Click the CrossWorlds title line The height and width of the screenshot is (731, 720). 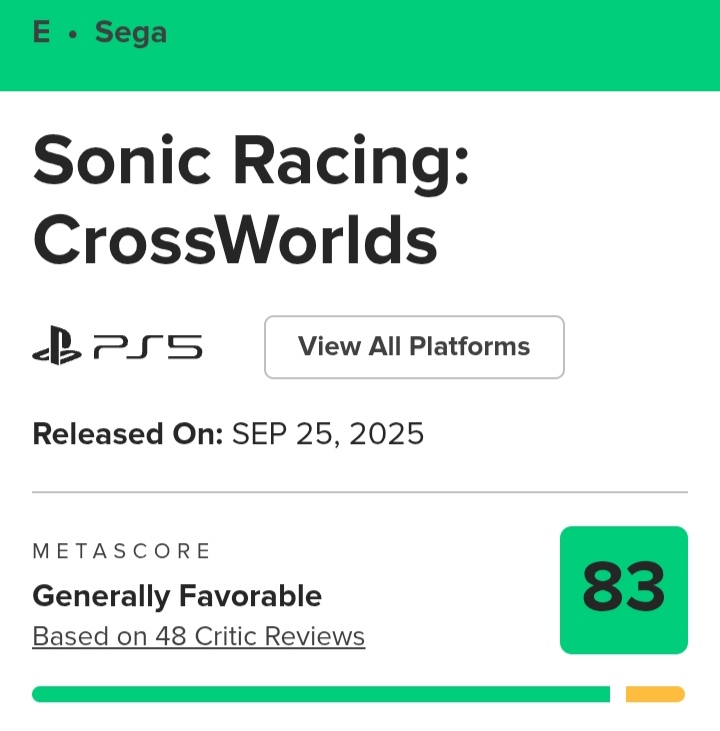point(235,240)
